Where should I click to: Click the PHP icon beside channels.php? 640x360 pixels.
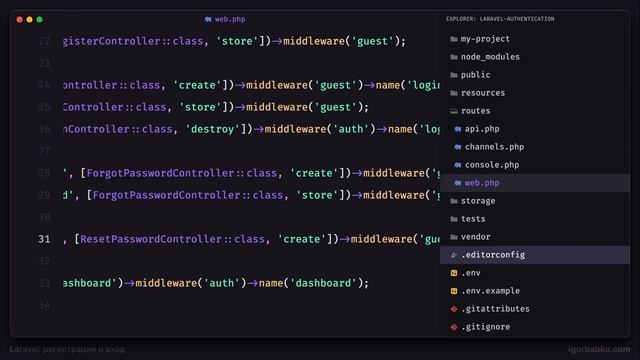point(458,147)
